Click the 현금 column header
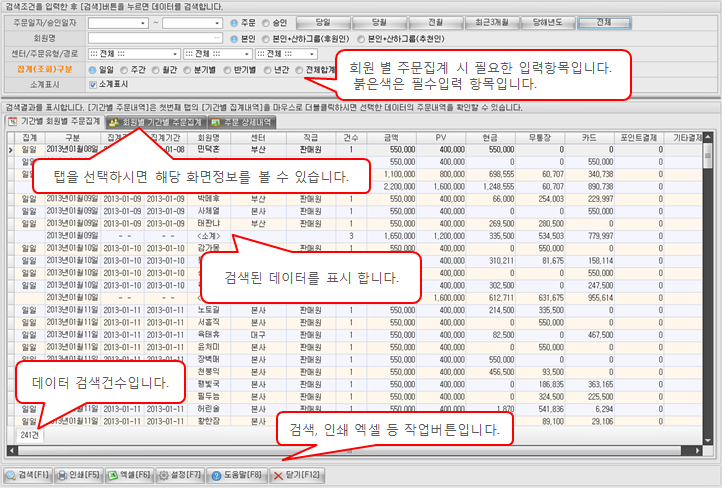 pyautogui.click(x=490, y=138)
